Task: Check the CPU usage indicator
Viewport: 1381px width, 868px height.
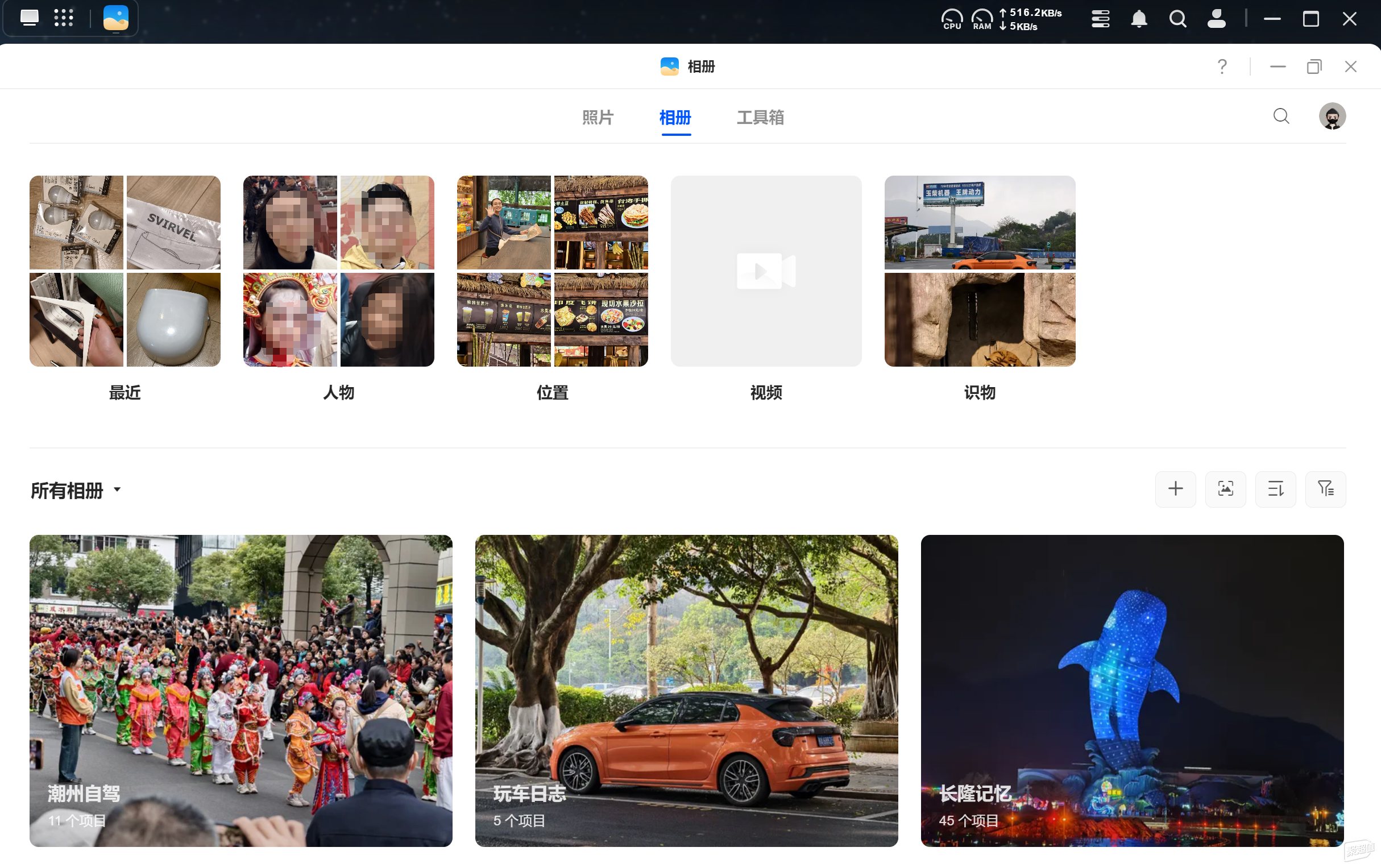Action: (x=951, y=19)
